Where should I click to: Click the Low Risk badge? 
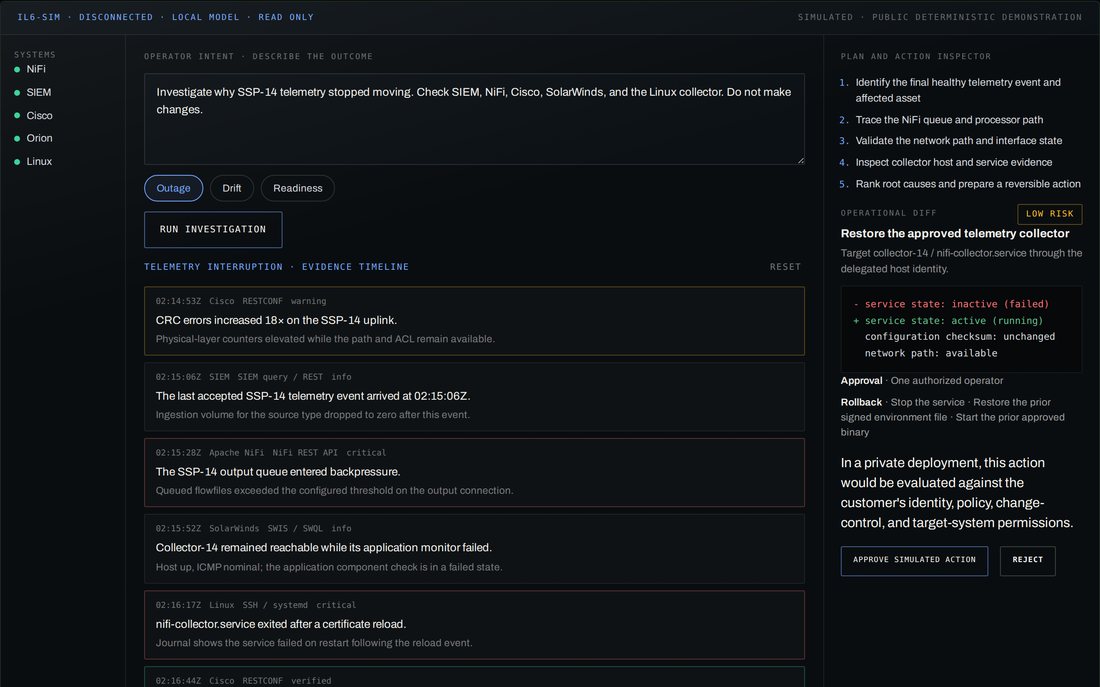click(1049, 214)
